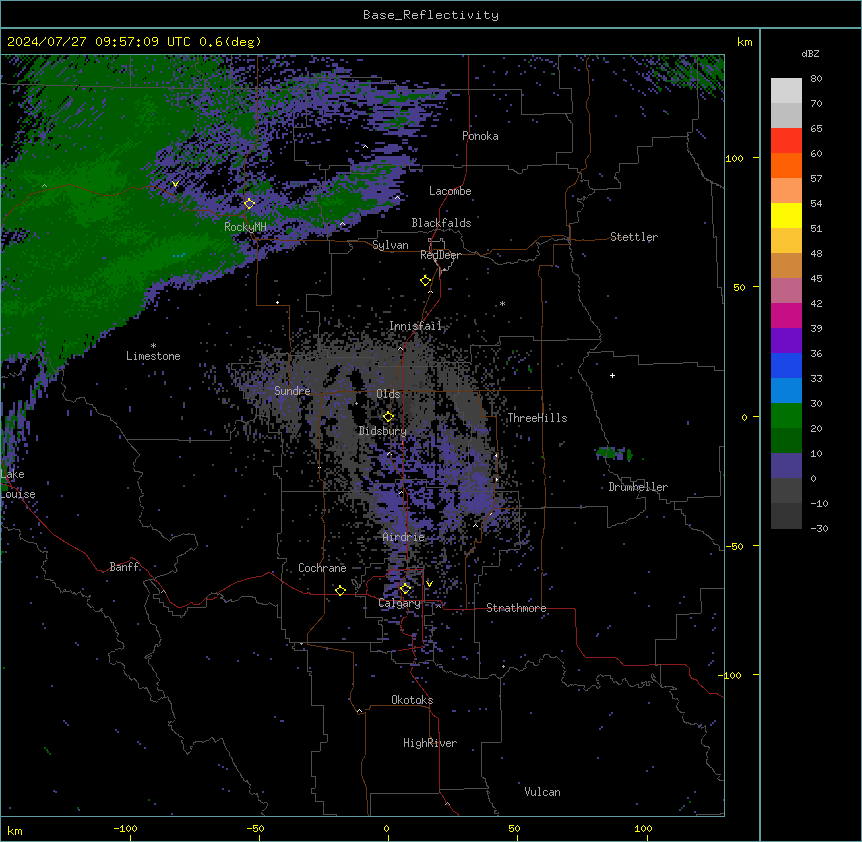Image resolution: width=862 pixels, height=842 pixels.
Task: Click the Ponoka city label
Action: coord(480,136)
